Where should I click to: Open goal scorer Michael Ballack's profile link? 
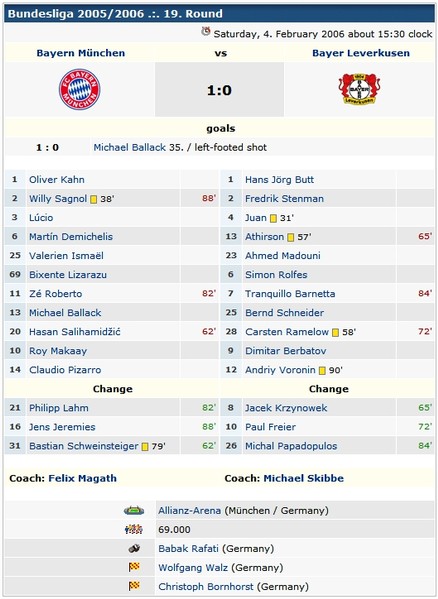pos(129,147)
